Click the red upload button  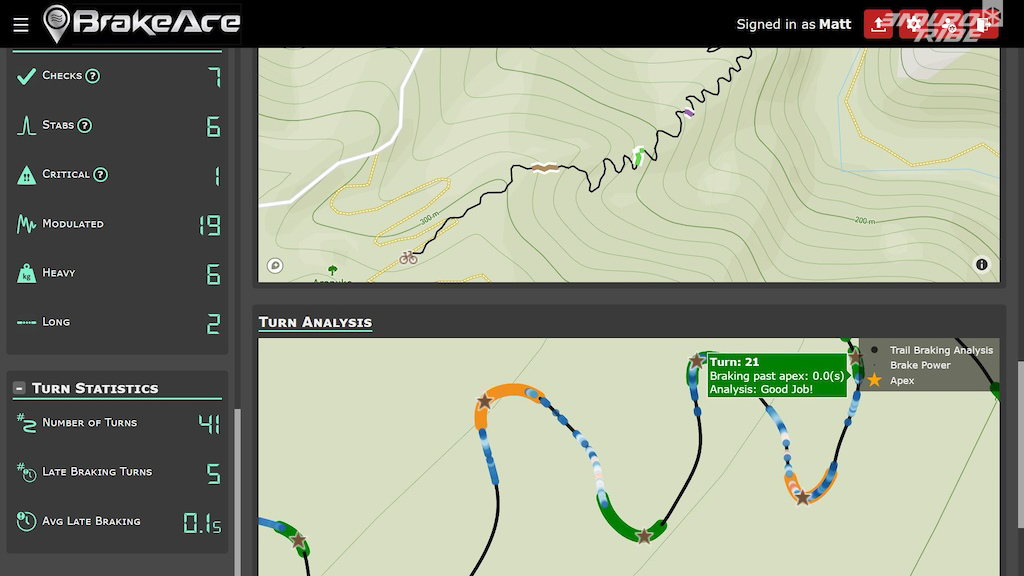coord(879,24)
